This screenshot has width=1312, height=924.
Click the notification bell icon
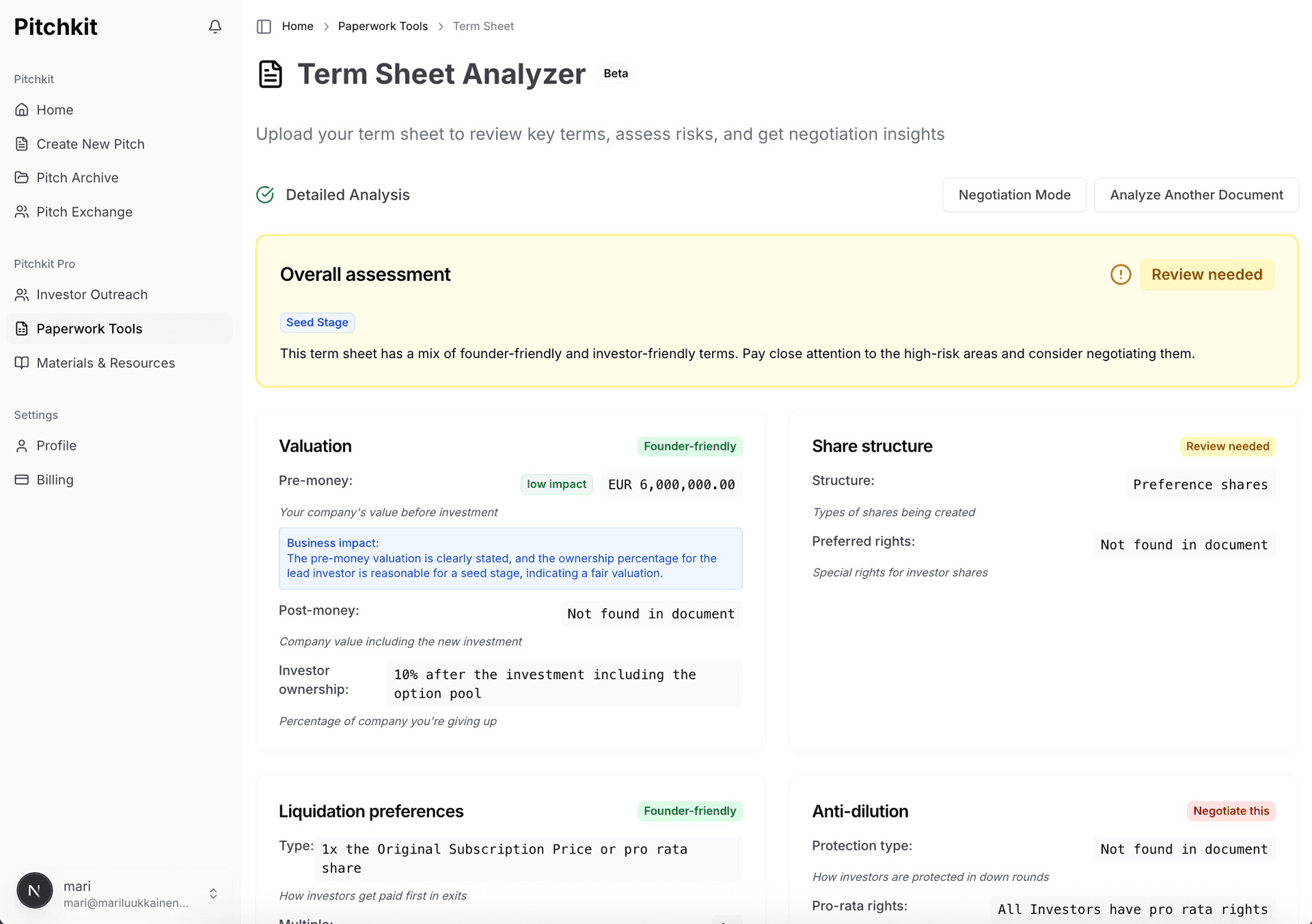click(215, 27)
